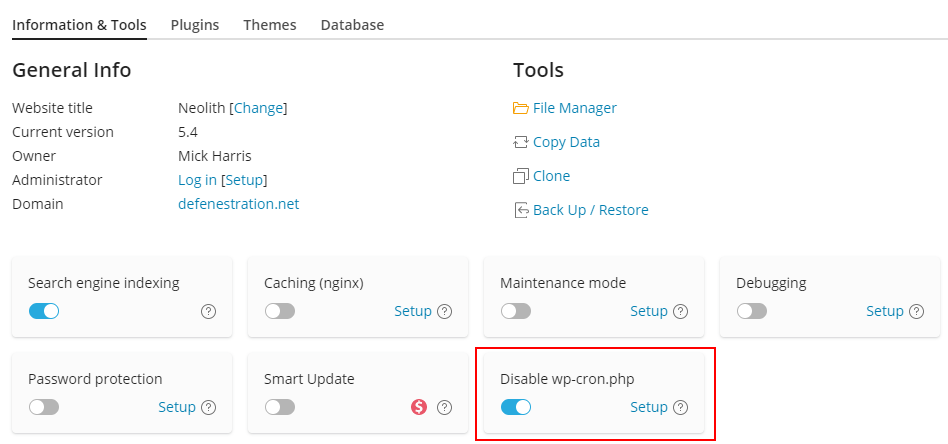
Task: Open the Database tab
Action: pos(352,25)
